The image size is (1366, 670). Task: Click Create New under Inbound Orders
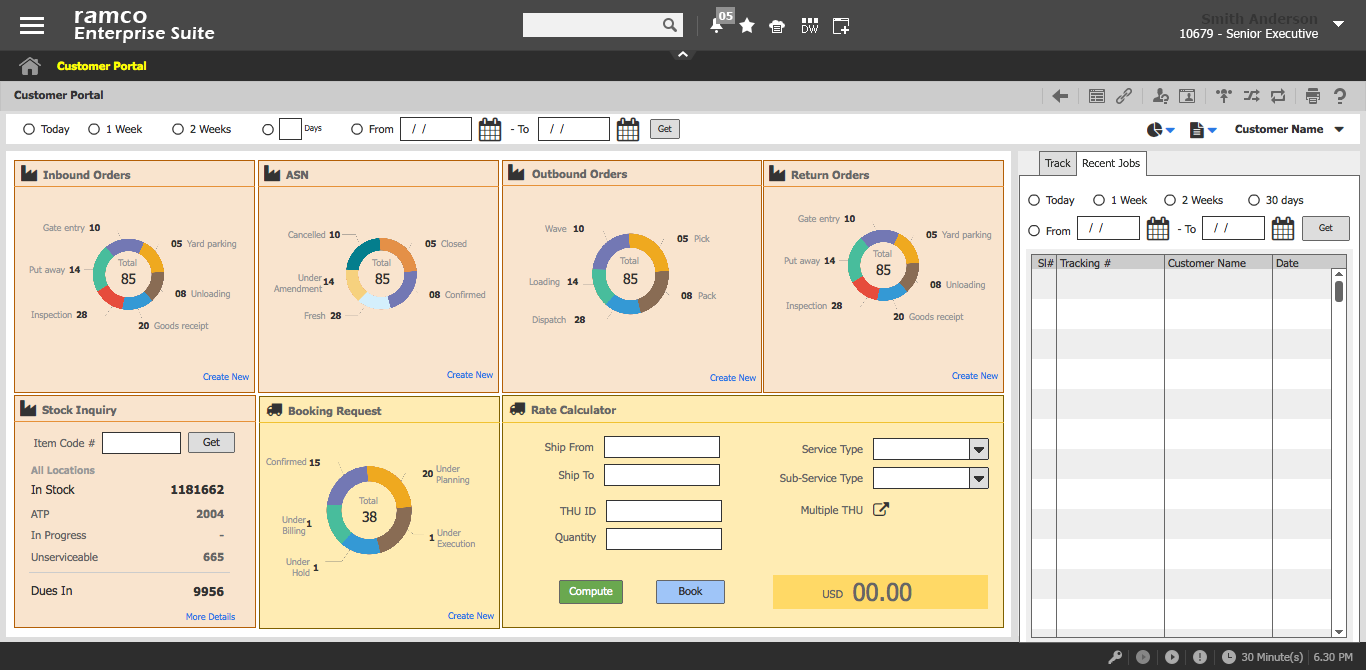click(x=225, y=376)
